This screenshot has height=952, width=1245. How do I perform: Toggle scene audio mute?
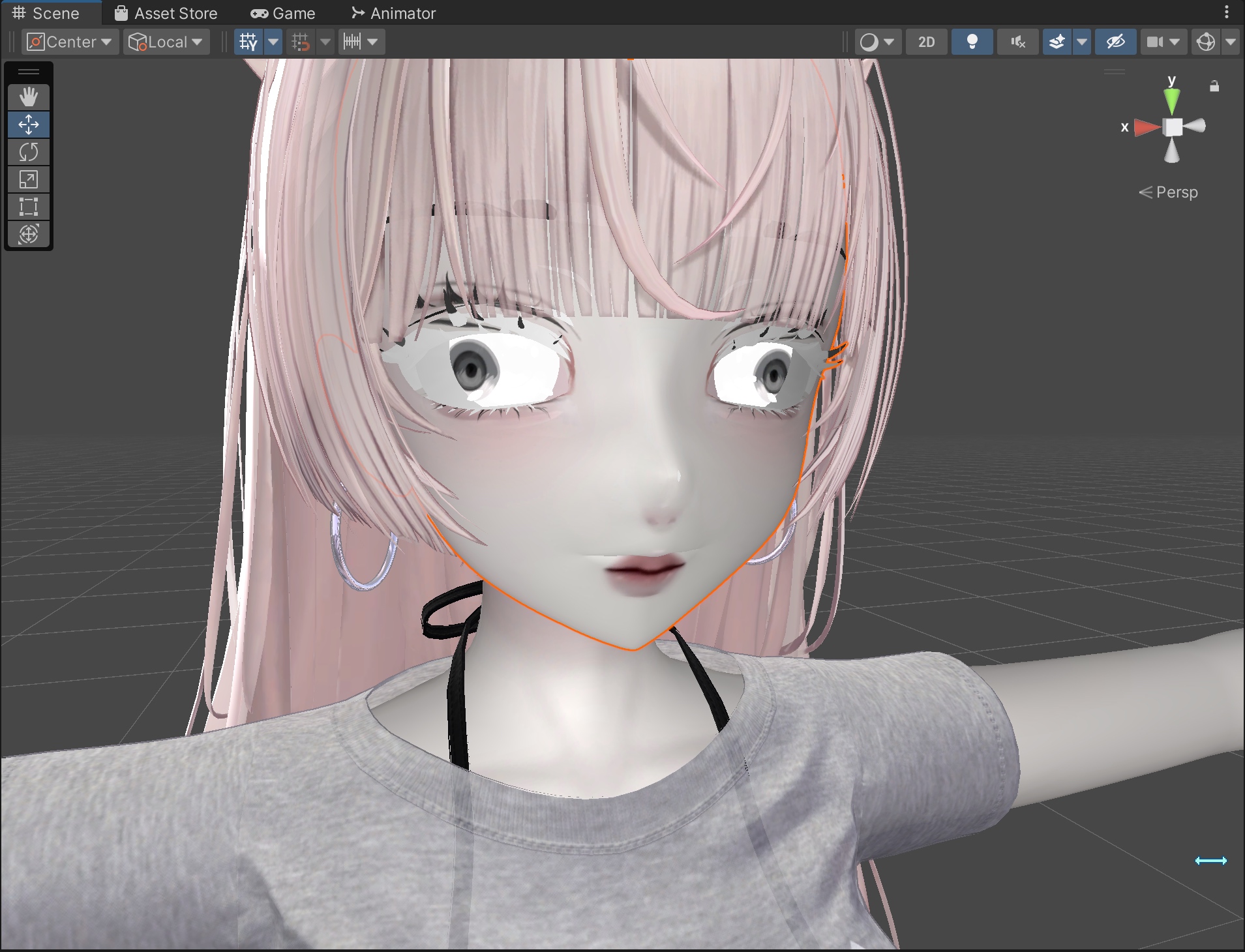point(1017,42)
